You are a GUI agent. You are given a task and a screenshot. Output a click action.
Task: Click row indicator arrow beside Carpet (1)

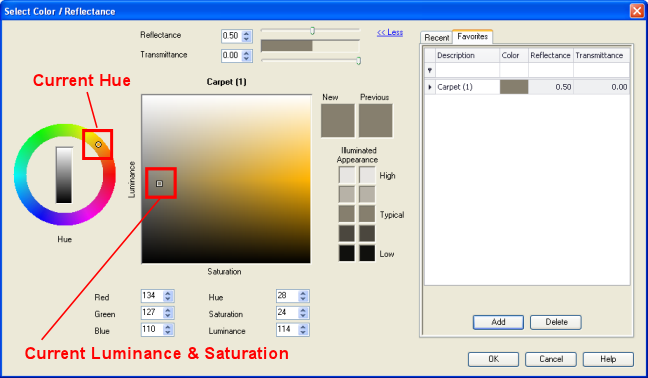click(x=430, y=87)
